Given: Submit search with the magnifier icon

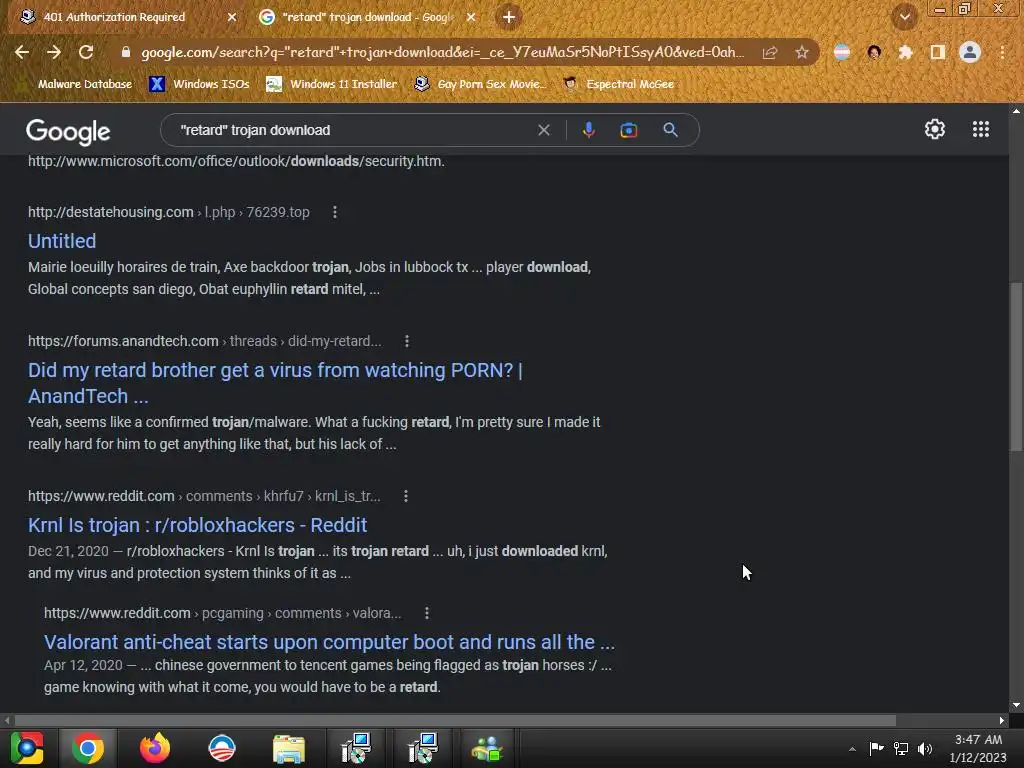Looking at the screenshot, I should (670, 130).
